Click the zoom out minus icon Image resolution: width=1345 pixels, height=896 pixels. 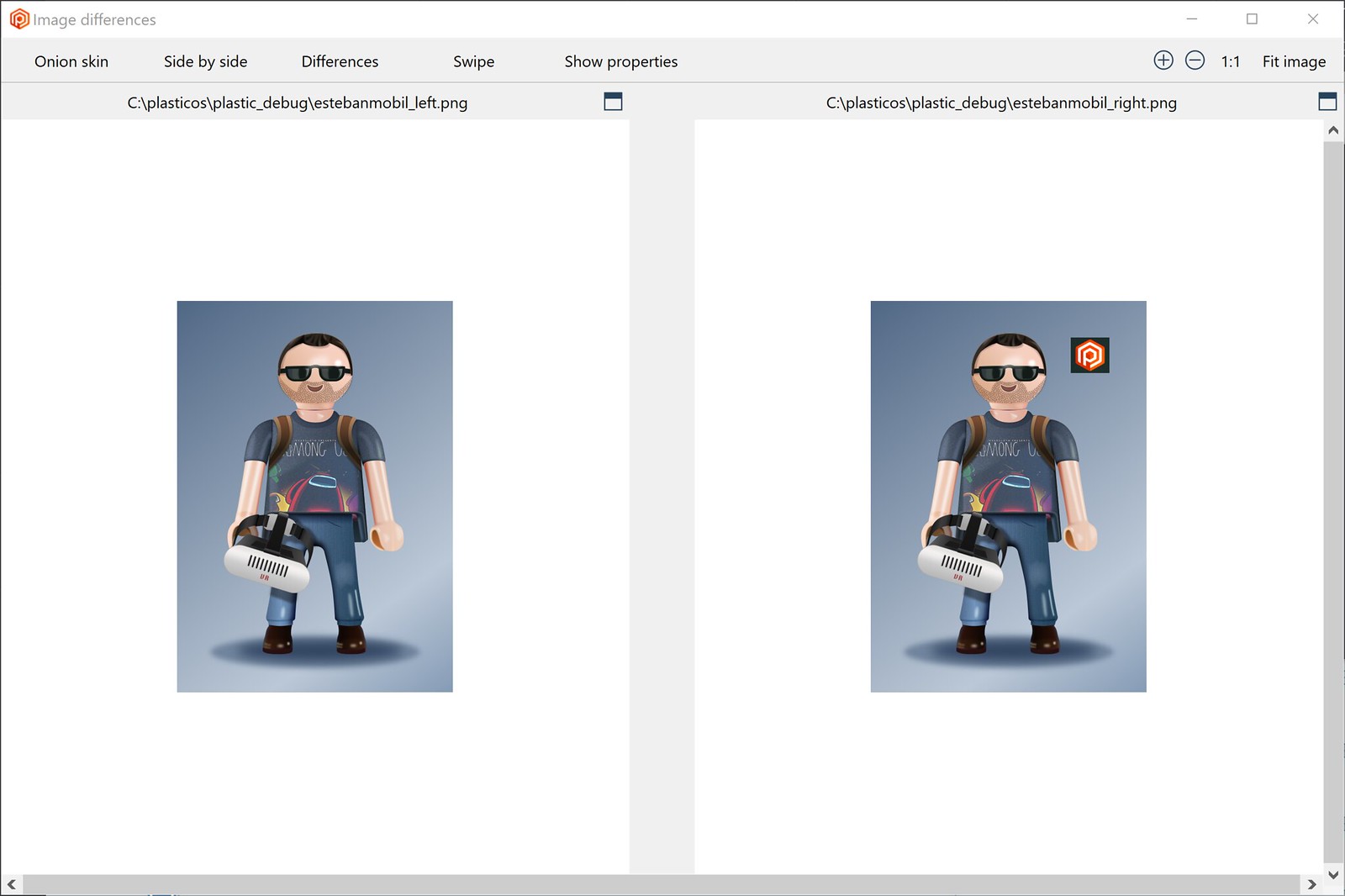[1195, 61]
